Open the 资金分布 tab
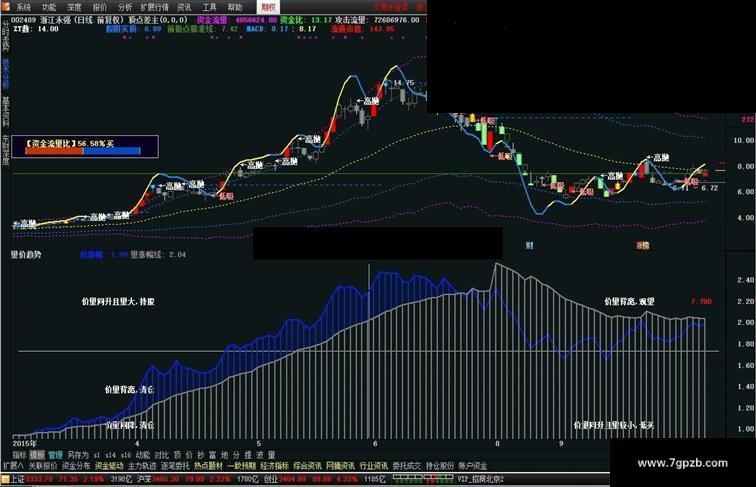This screenshot has width=756, height=487. click(76, 466)
